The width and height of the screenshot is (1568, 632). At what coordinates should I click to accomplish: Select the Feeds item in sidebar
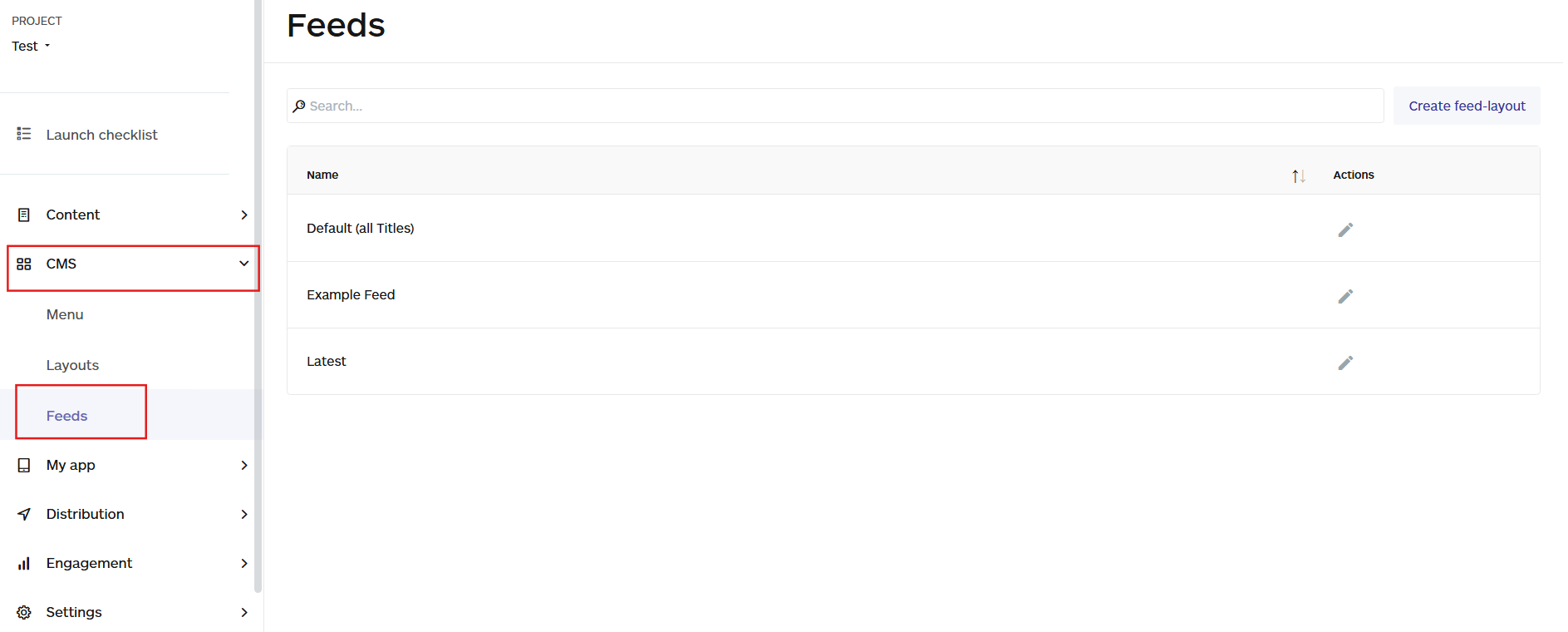pos(66,416)
